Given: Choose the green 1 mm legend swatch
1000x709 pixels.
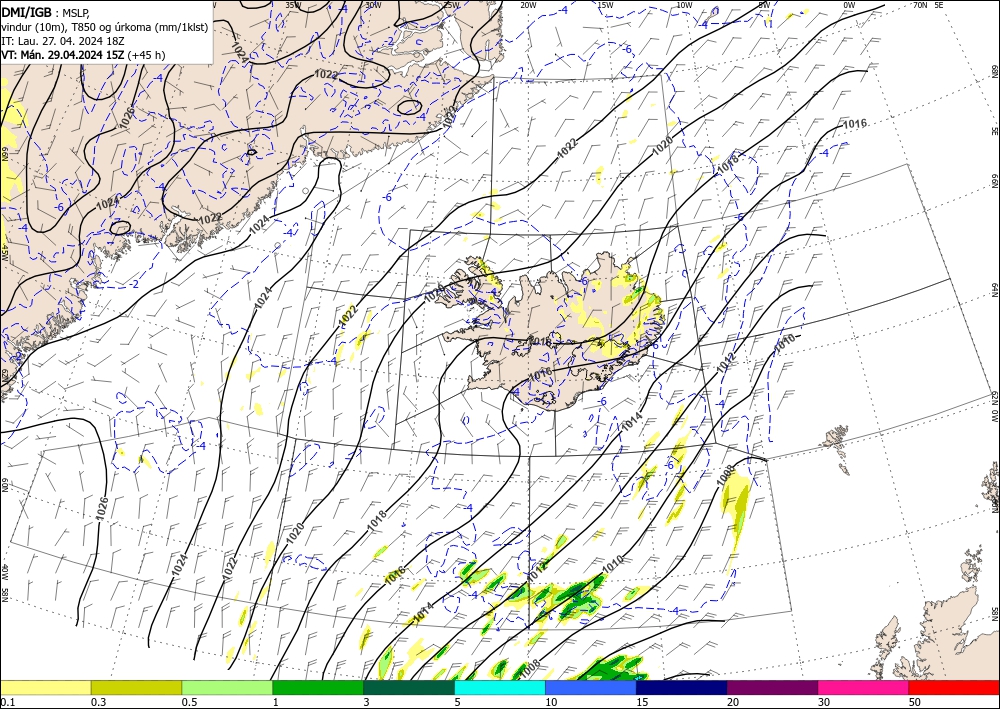Looking at the screenshot, I should click(318, 687).
